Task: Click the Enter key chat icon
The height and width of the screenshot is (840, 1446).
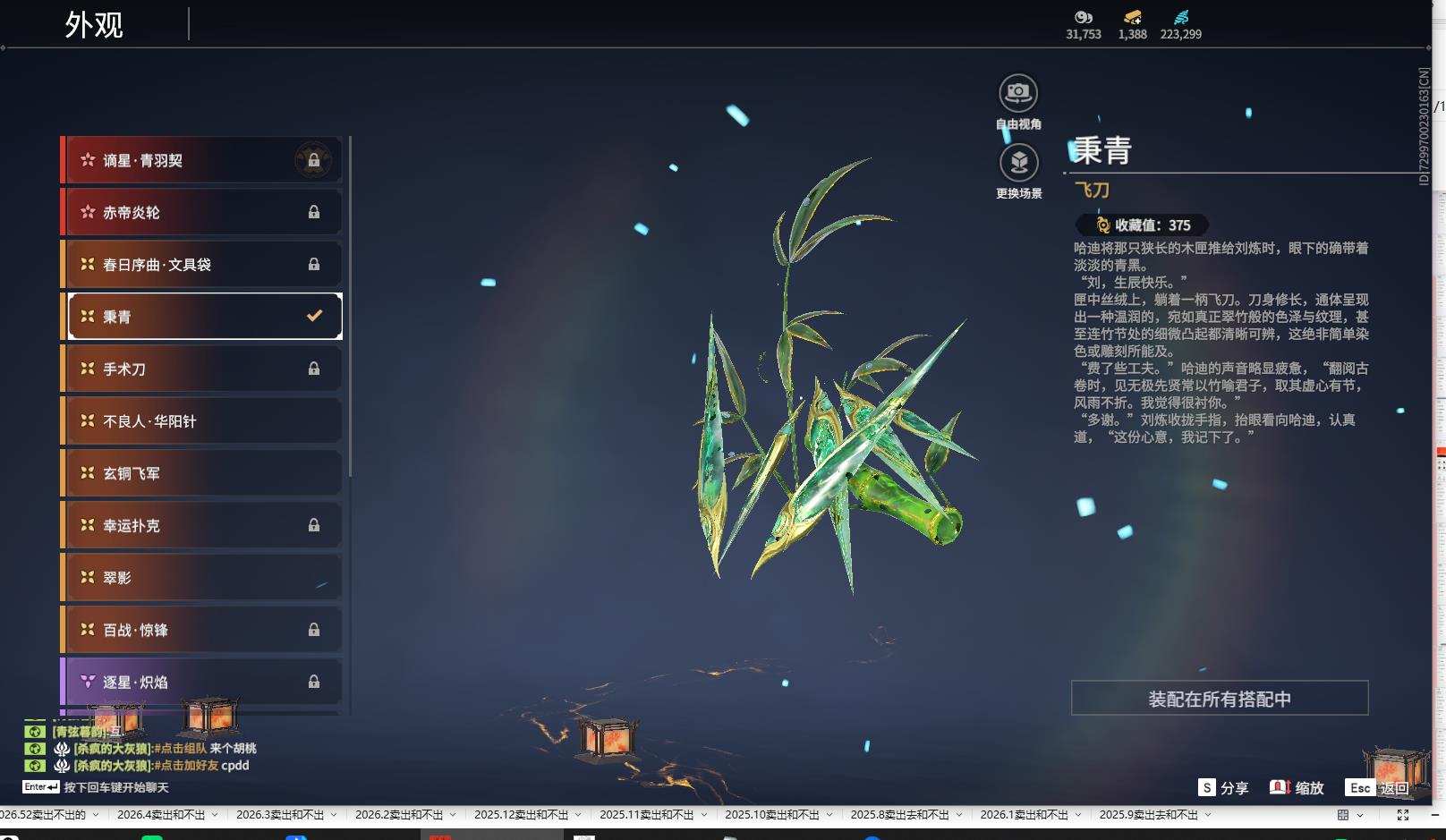Action: (x=40, y=787)
